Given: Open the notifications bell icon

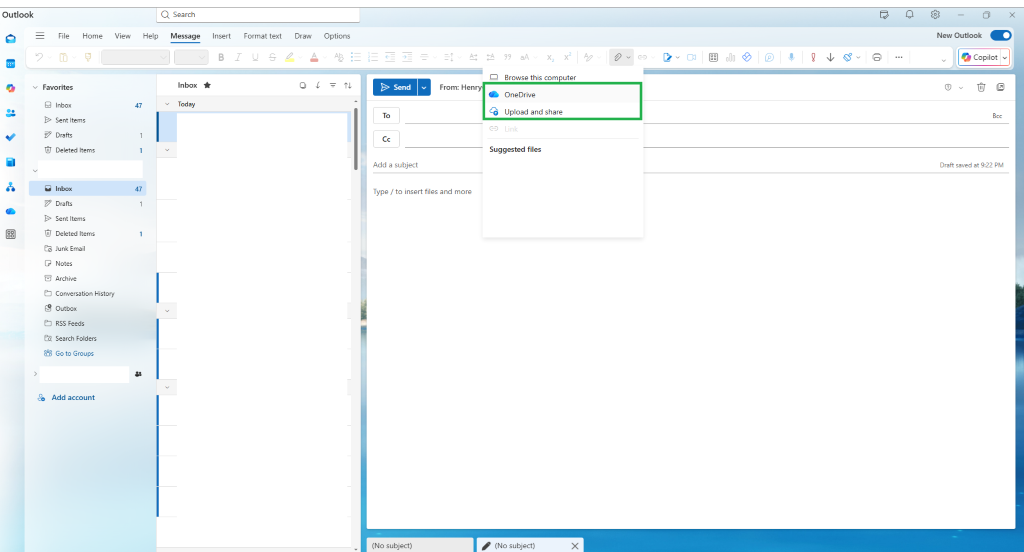Looking at the screenshot, I should click(x=909, y=14).
